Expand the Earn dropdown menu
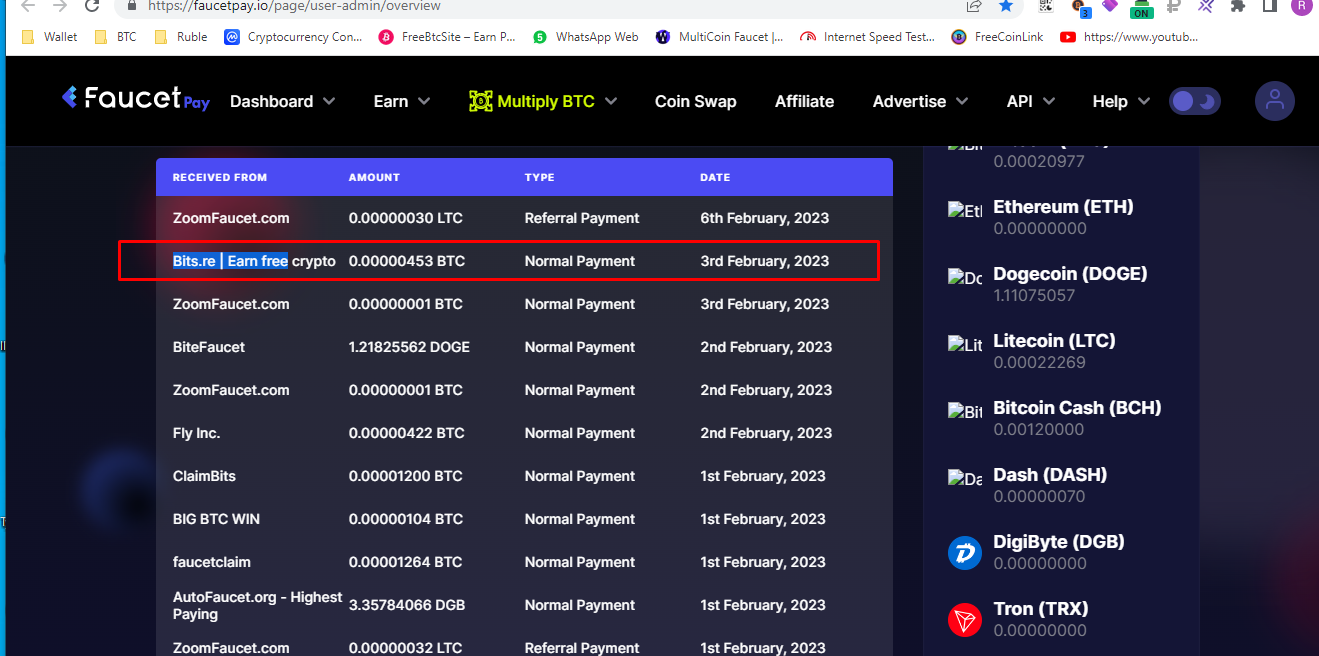The width and height of the screenshot is (1319, 656). [x=402, y=101]
